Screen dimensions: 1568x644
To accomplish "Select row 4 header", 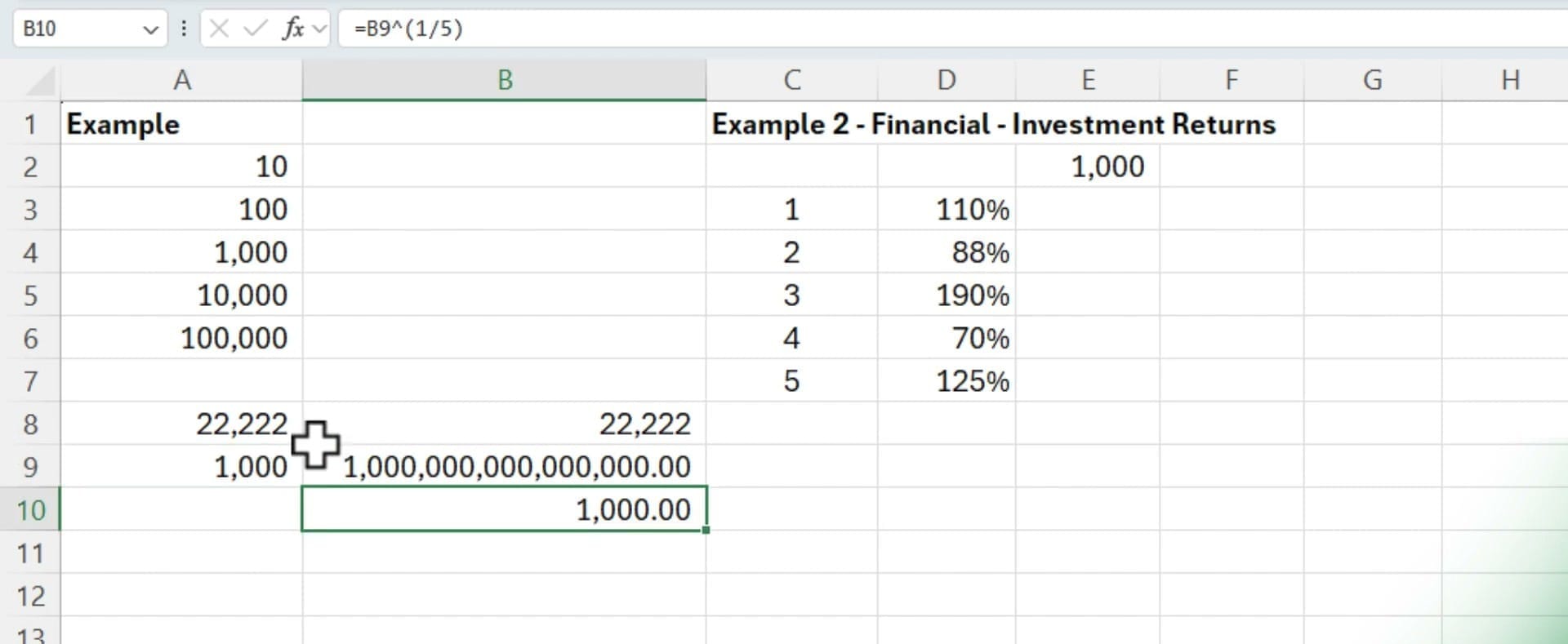I will (30, 252).
